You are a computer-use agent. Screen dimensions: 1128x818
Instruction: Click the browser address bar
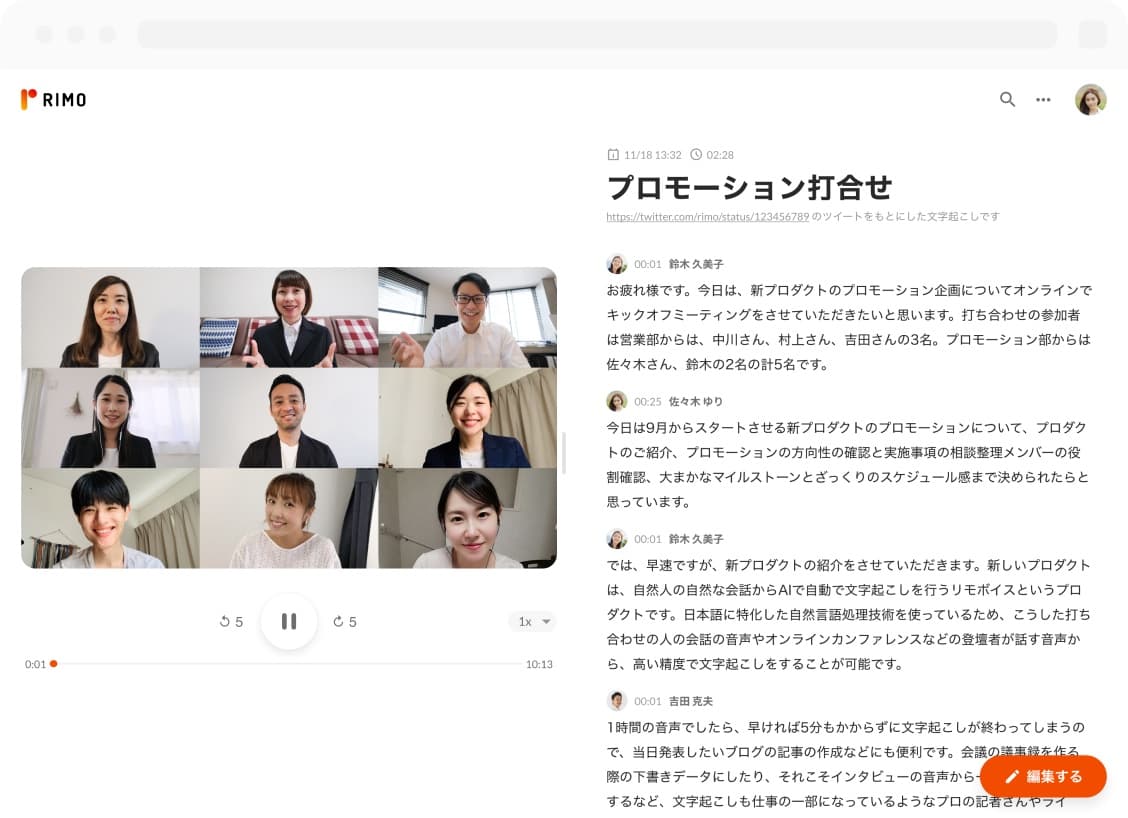[597, 34]
